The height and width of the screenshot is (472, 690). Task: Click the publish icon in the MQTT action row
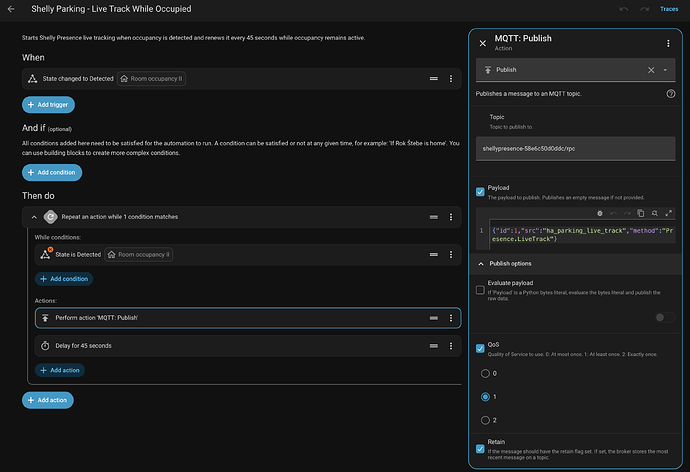tap(45, 318)
